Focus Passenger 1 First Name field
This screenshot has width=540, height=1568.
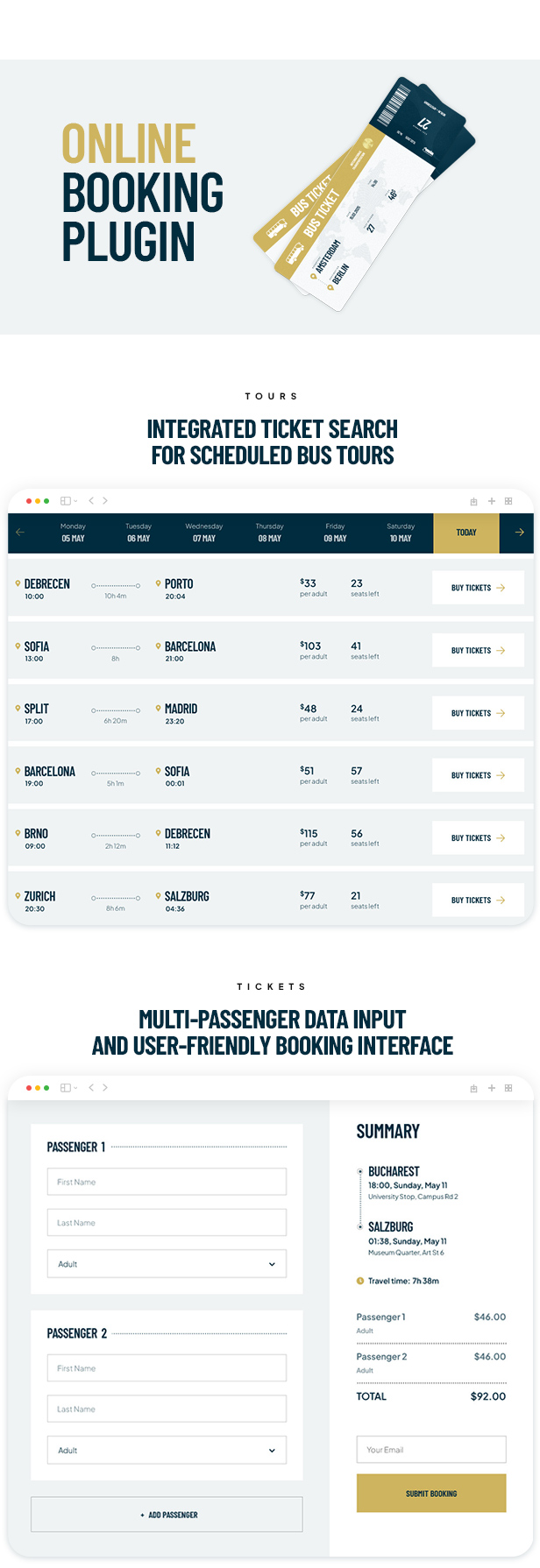167,1182
